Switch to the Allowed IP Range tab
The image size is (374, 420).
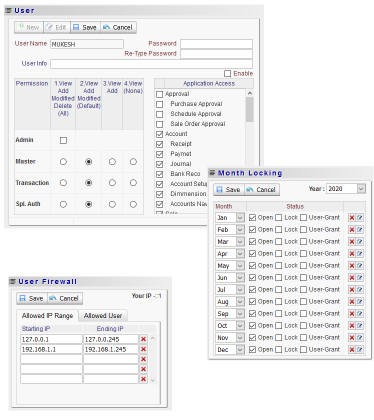(x=47, y=316)
